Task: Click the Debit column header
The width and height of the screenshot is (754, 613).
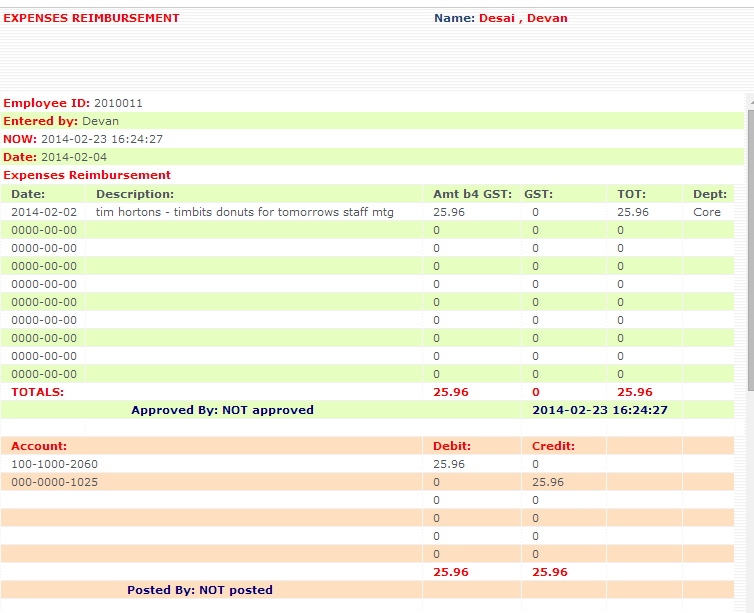Action: click(x=452, y=446)
